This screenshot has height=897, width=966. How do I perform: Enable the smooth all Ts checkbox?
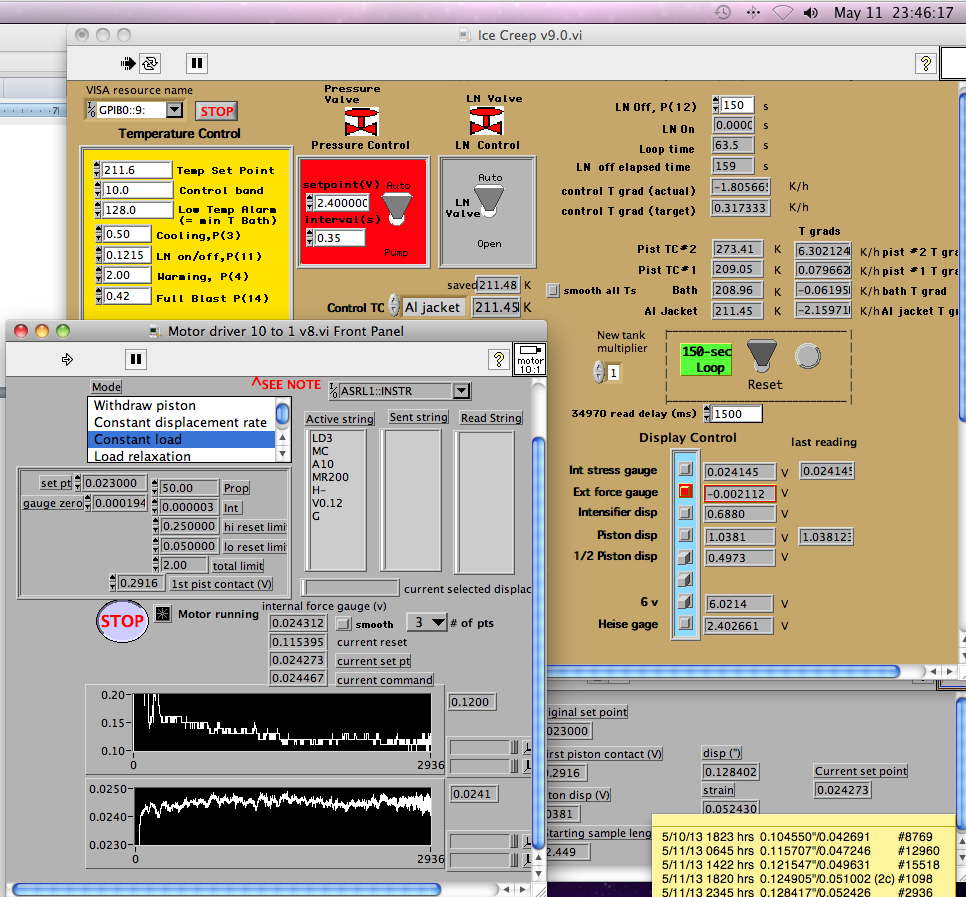[553, 291]
